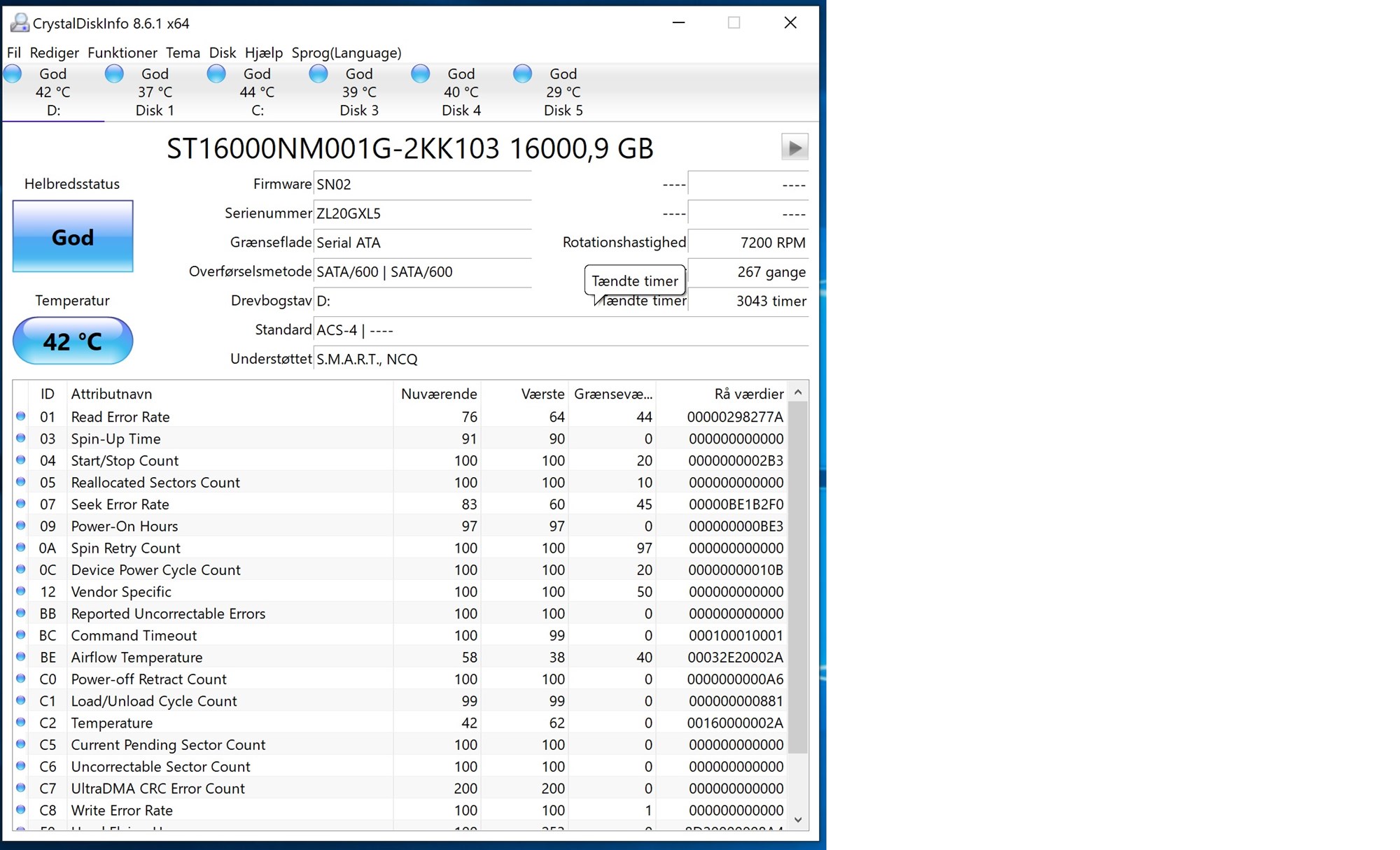1400x850 pixels.
Task: Click status dot of Device Power Cycle Count
Action: point(21,569)
